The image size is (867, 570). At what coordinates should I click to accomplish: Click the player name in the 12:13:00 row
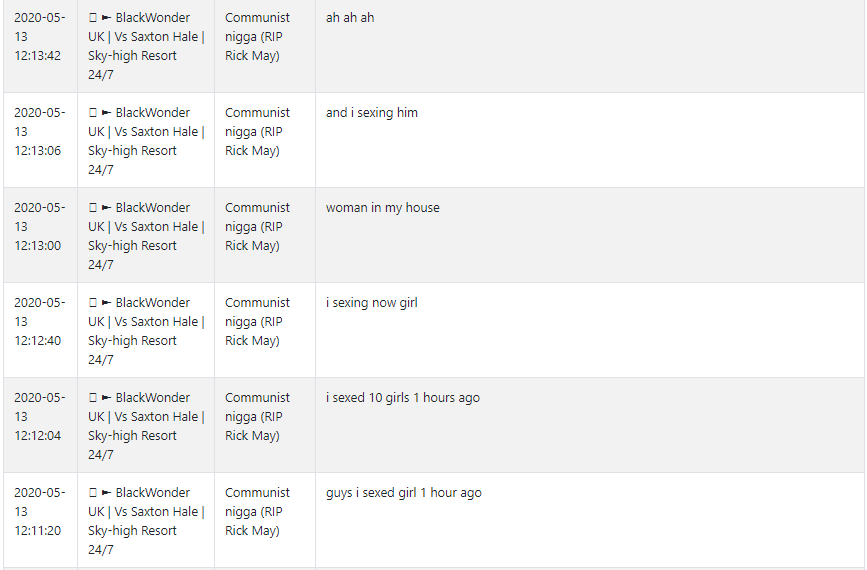point(257,227)
